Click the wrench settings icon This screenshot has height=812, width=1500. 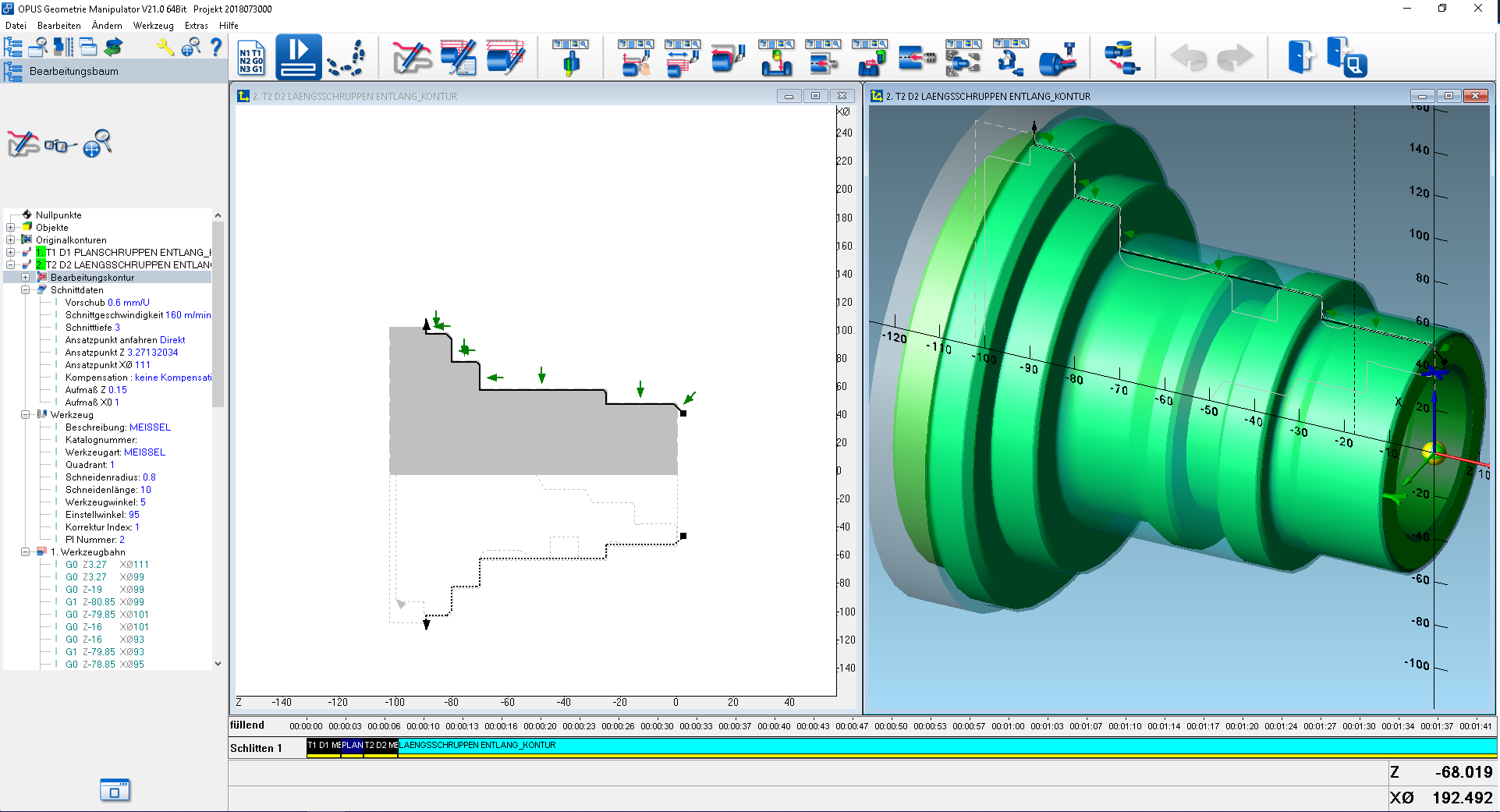click(165, 48)
